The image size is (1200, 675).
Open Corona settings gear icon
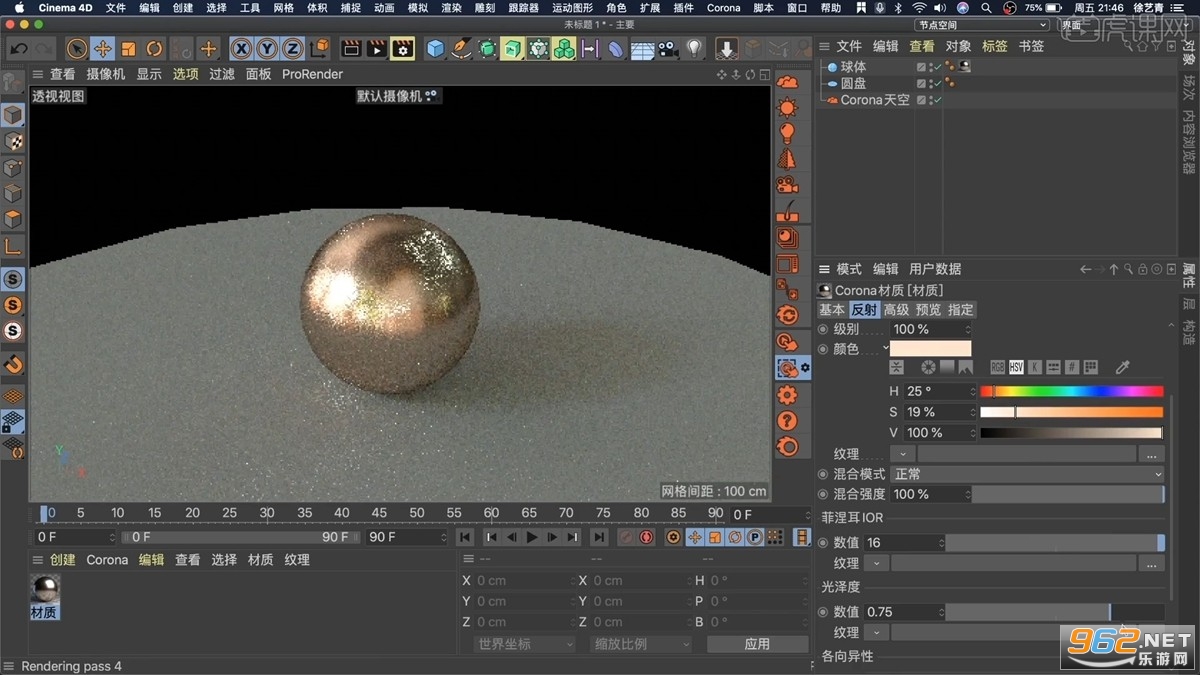[x=788, y=395]
